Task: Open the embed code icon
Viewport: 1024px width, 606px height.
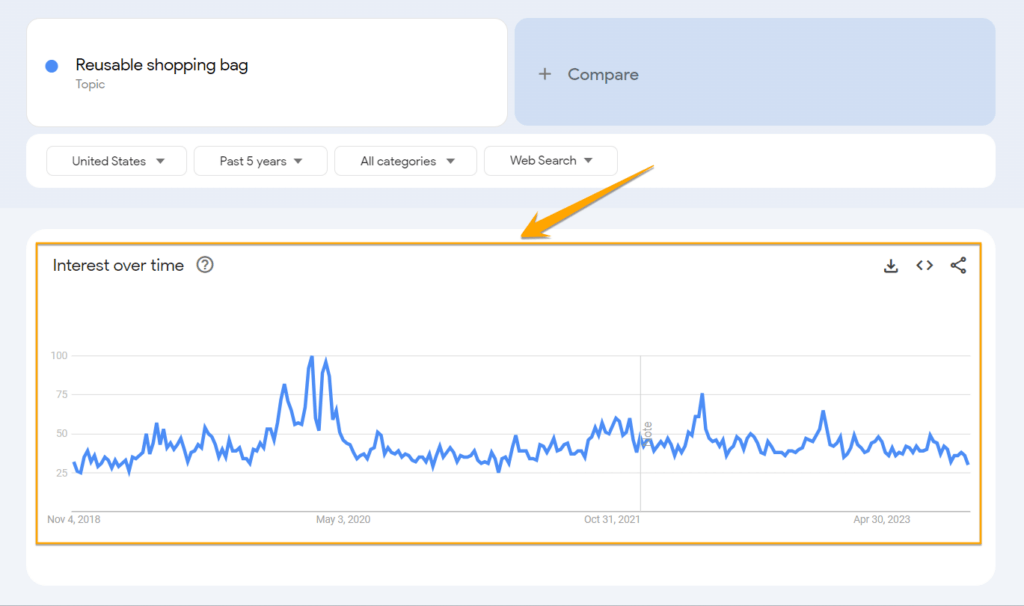Action: [924, 265]
